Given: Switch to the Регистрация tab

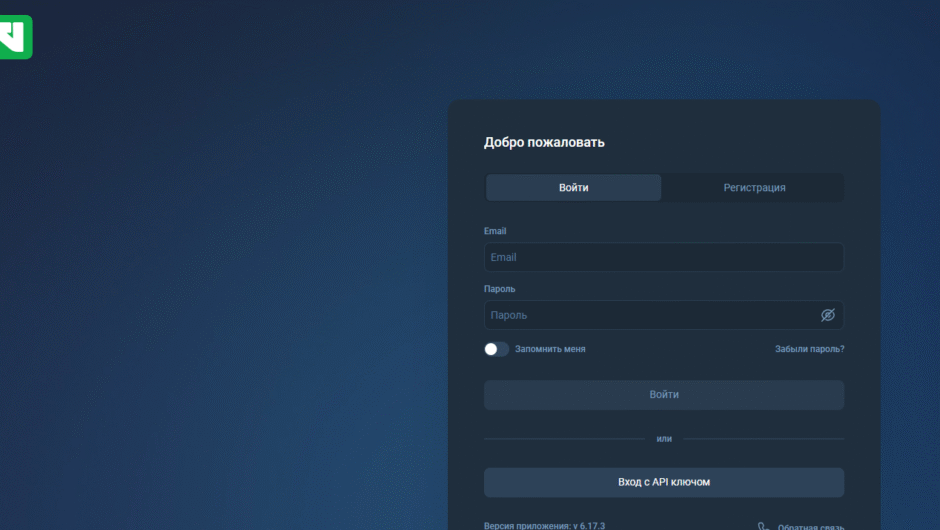Looking at the screenshot, I should (x=754, y=188).
